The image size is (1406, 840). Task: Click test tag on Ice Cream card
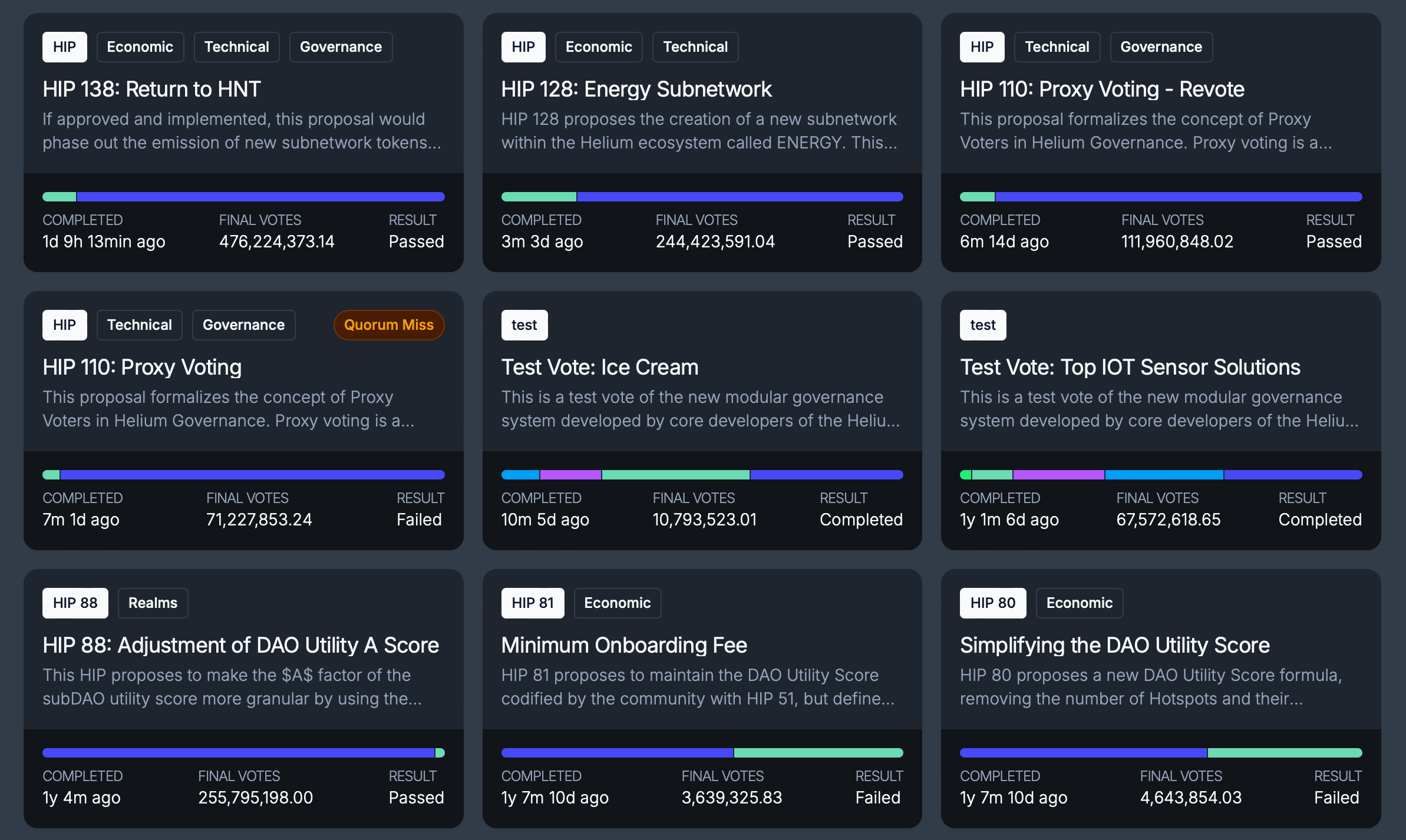[x=524, y=325]
